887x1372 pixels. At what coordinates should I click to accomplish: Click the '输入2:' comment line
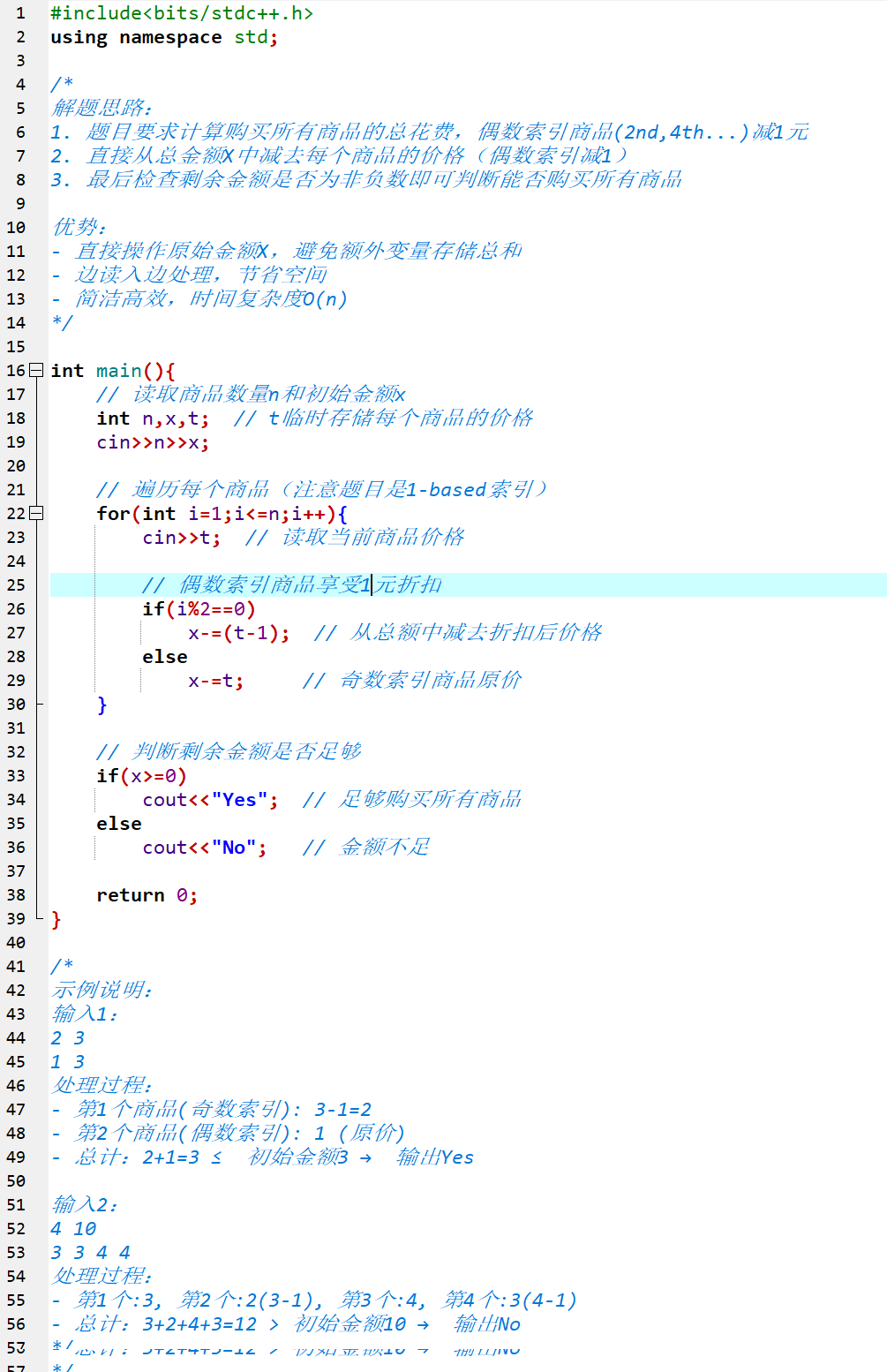pyautogui.click(x=85, y=1204)
